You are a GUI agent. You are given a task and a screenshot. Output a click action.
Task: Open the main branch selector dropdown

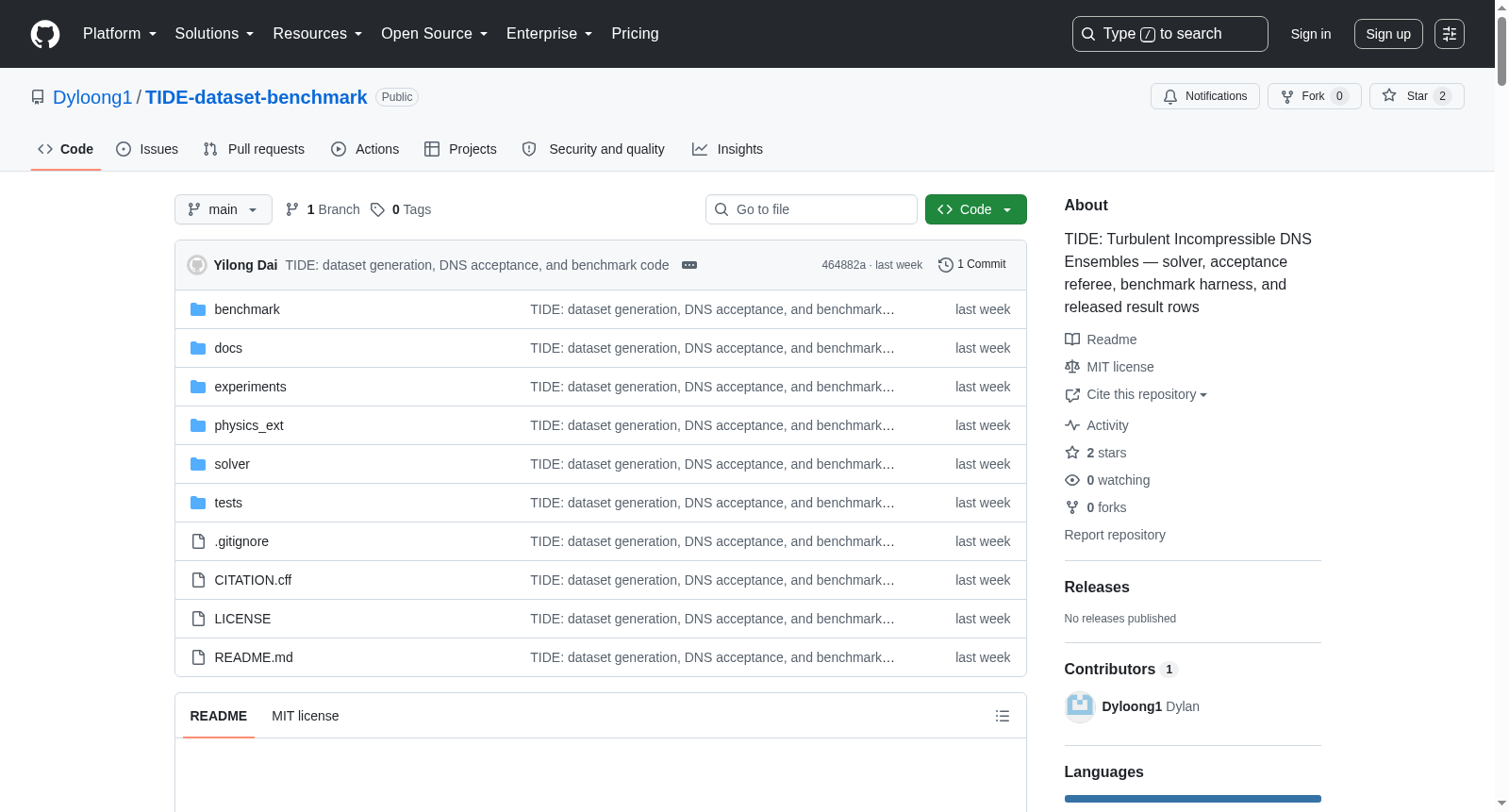pyautogui.click(x=224, y=209)
